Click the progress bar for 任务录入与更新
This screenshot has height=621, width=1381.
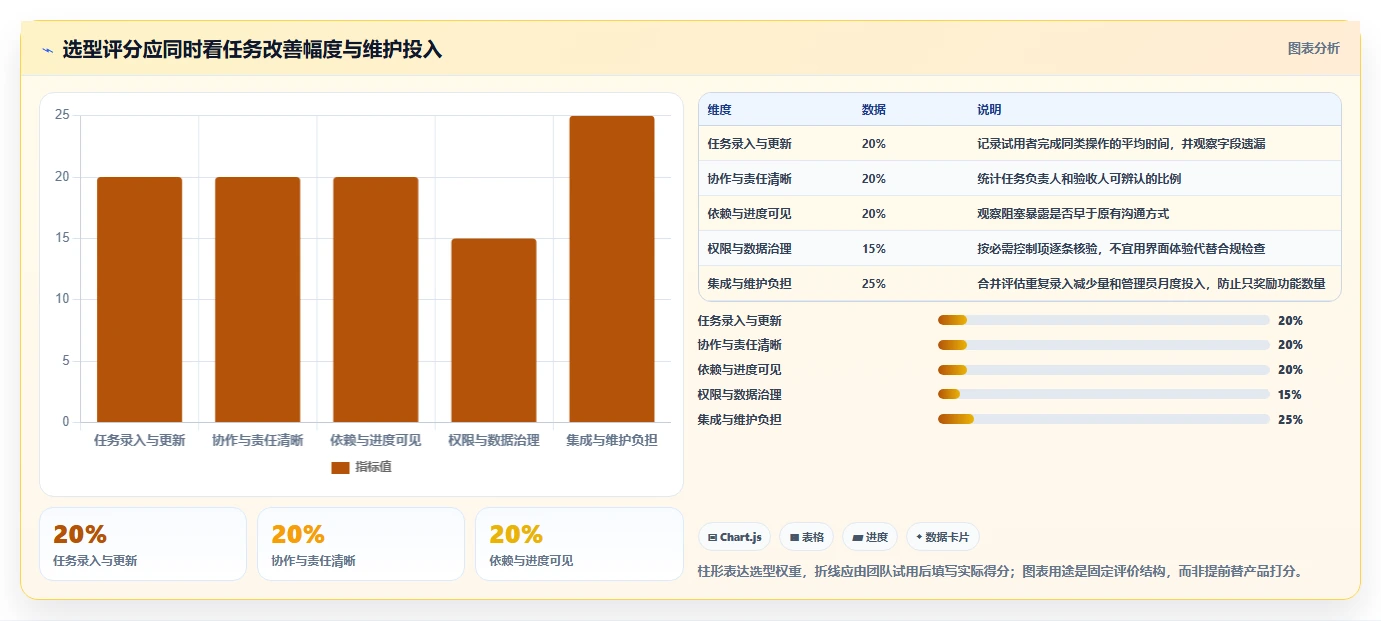point(1104,320)
